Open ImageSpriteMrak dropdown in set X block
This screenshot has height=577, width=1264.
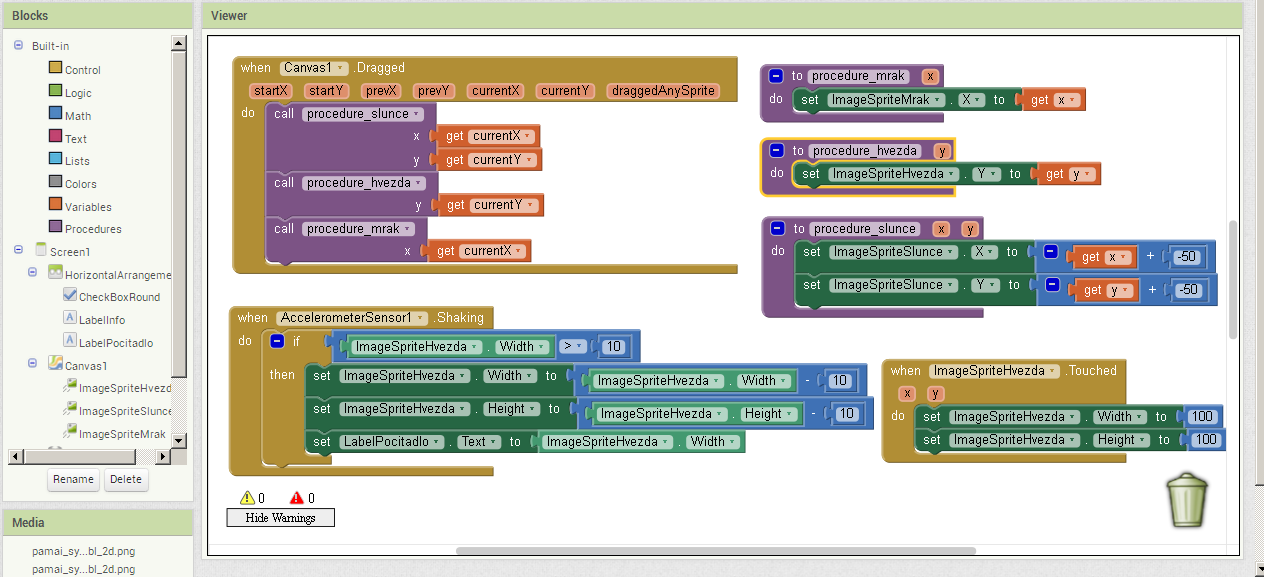click(888, 99)
